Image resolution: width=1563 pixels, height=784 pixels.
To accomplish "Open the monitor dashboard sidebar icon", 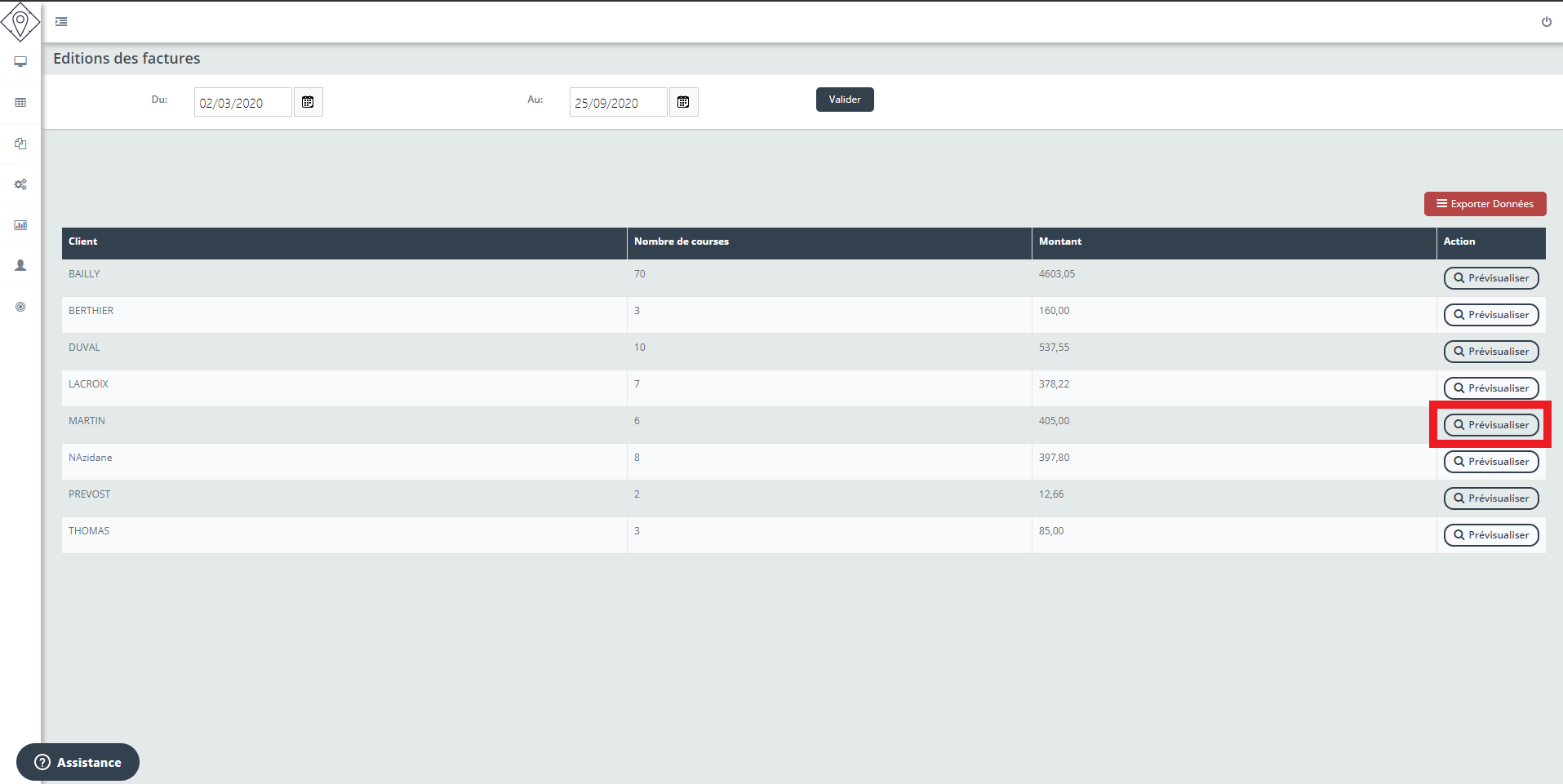I will 20,62.
